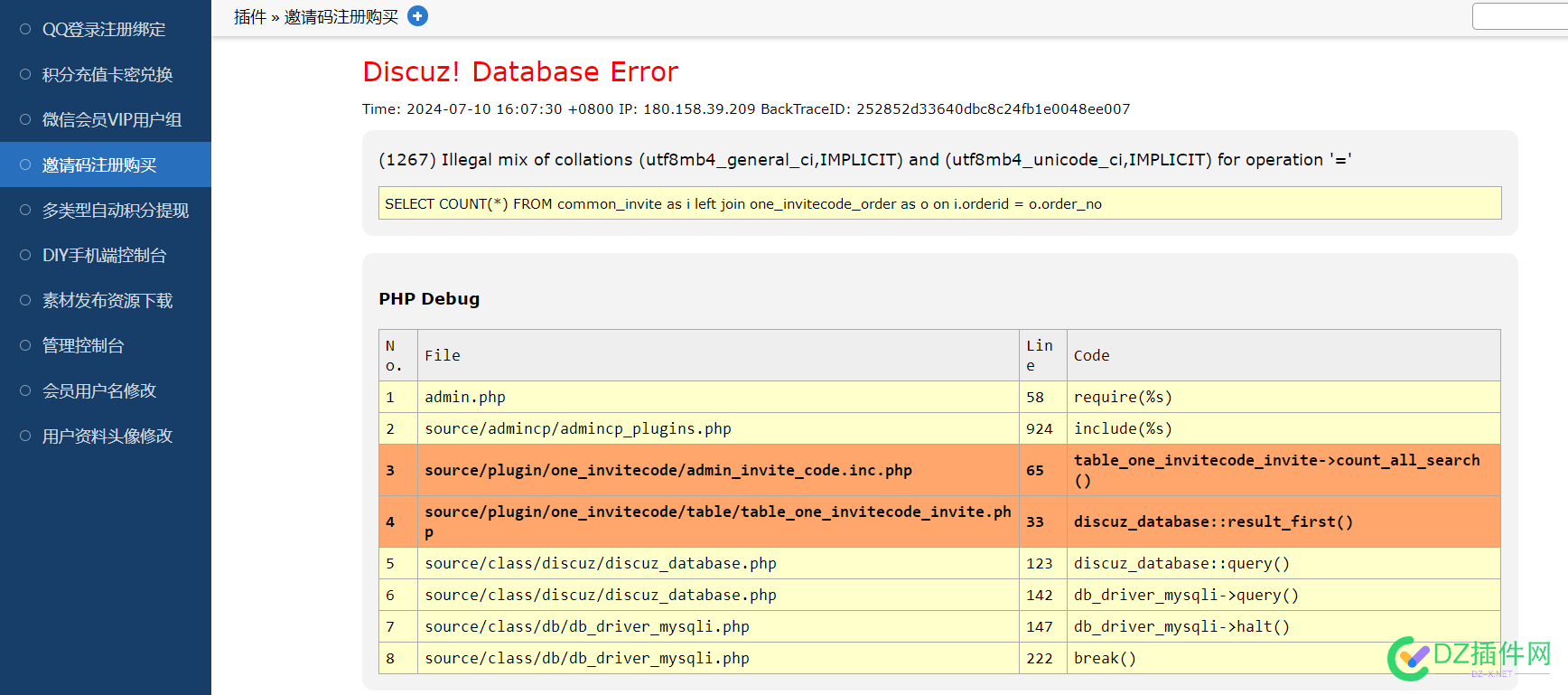Screen dimensions: 1568x695
Task: Click db_driver_mysqli->query() code cell
Action: tap(1283, 595)
